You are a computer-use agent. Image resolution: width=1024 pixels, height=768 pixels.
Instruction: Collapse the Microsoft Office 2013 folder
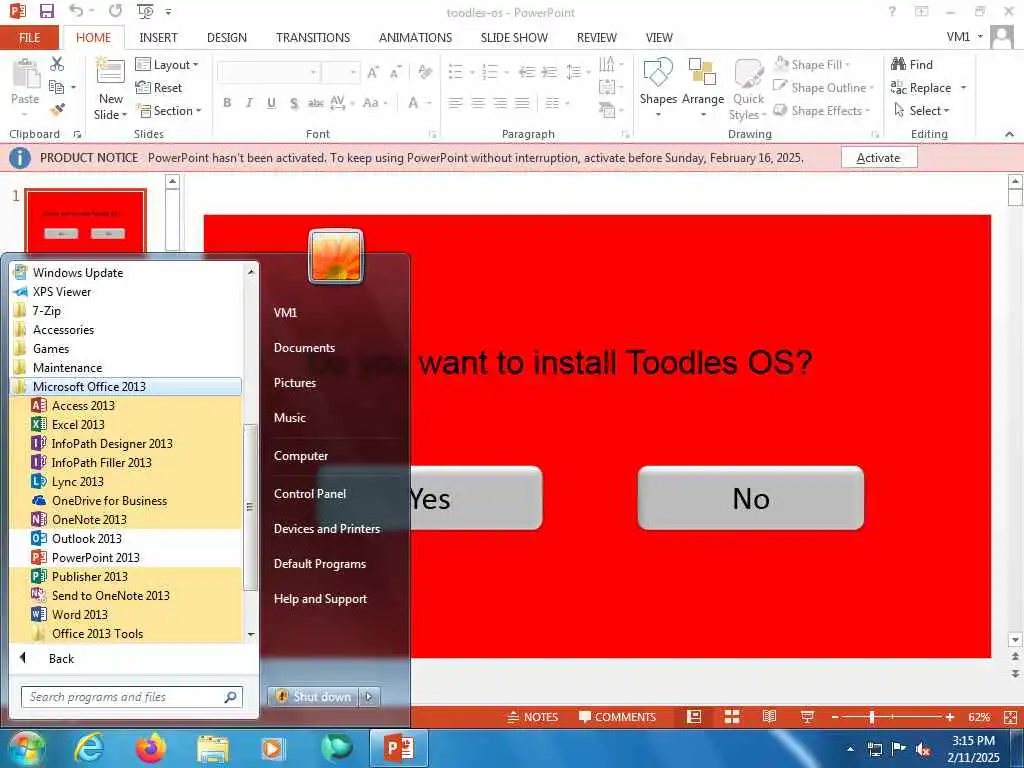point(125,387)
